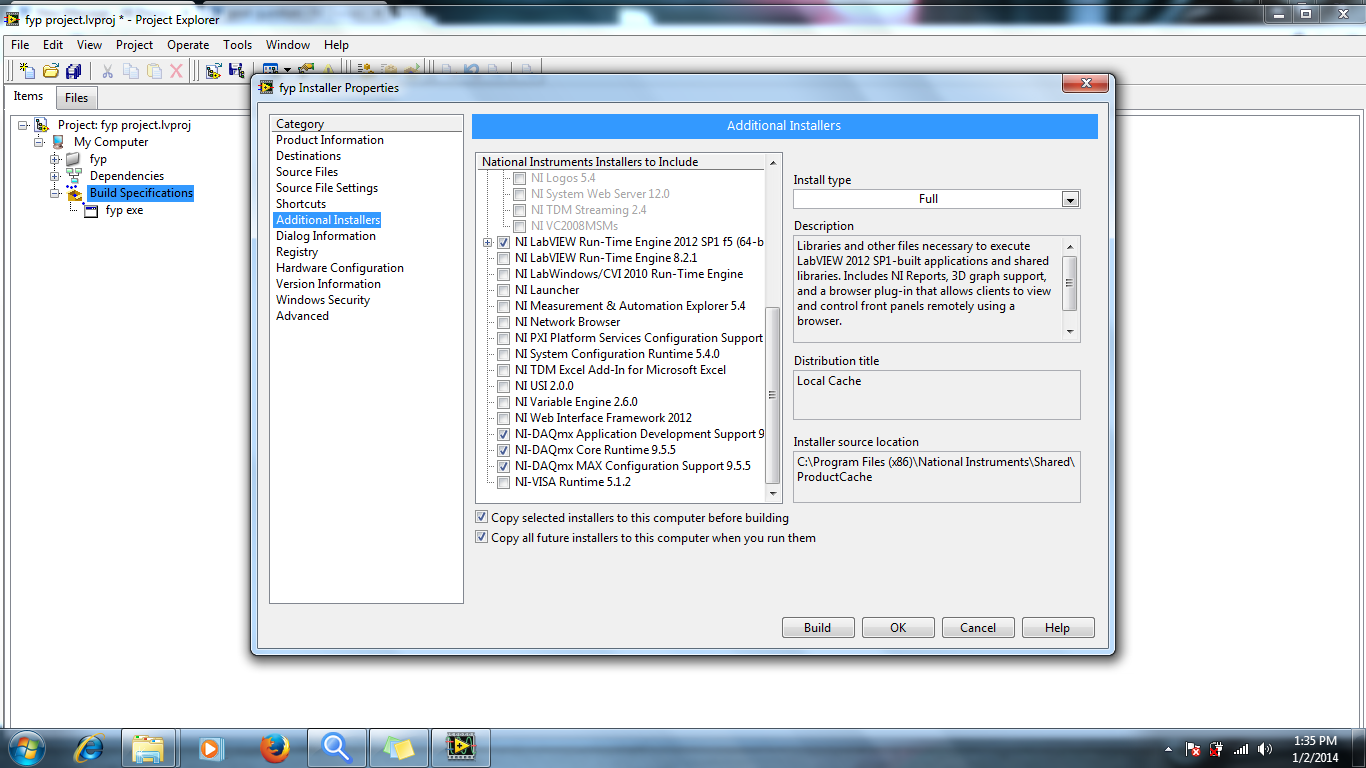Open the Windows Start menu orb
Screen dimensions: 1366x768
pos(26,747)
